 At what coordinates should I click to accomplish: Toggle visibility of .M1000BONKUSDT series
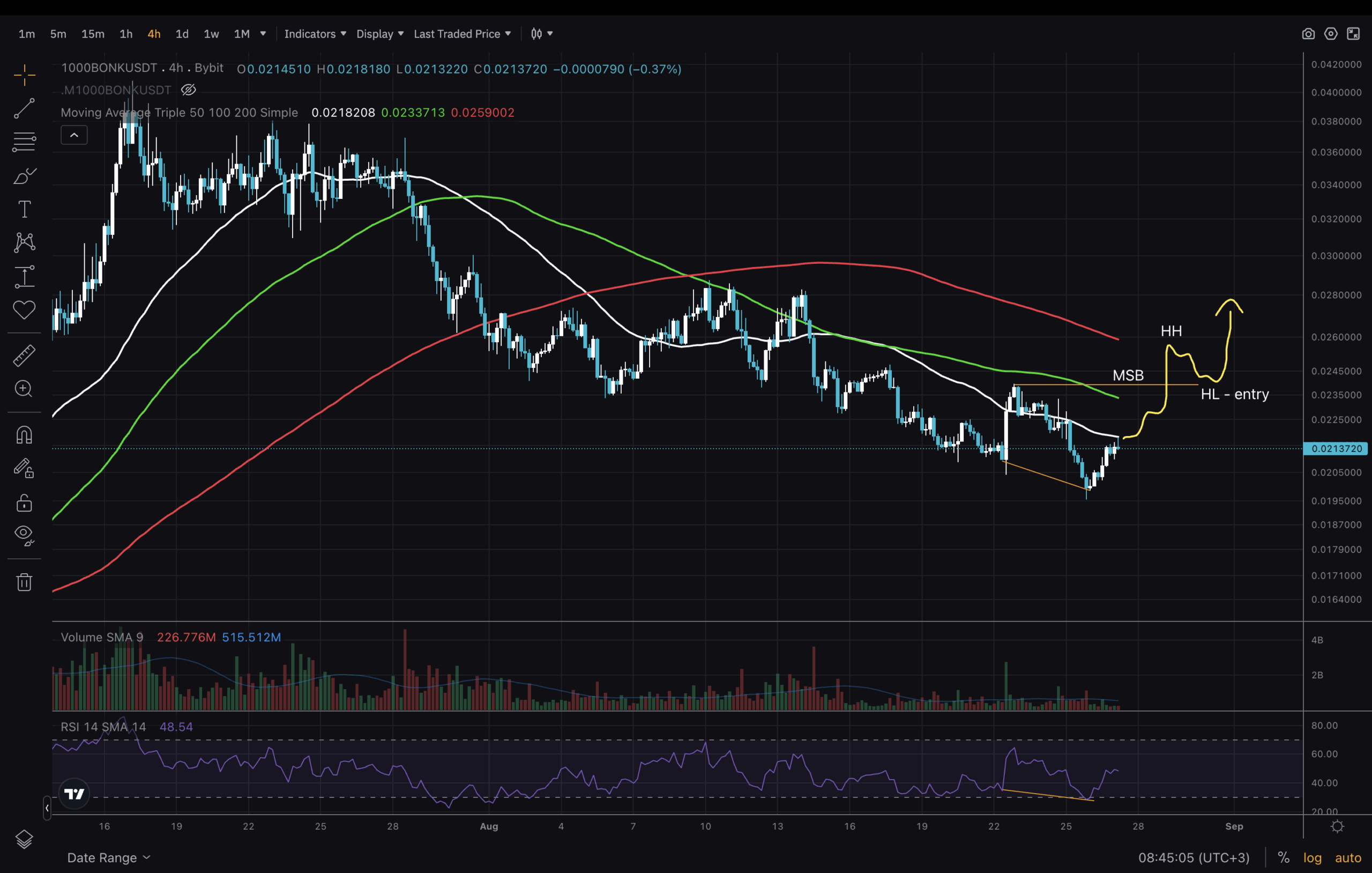click(x=189, y=90)
